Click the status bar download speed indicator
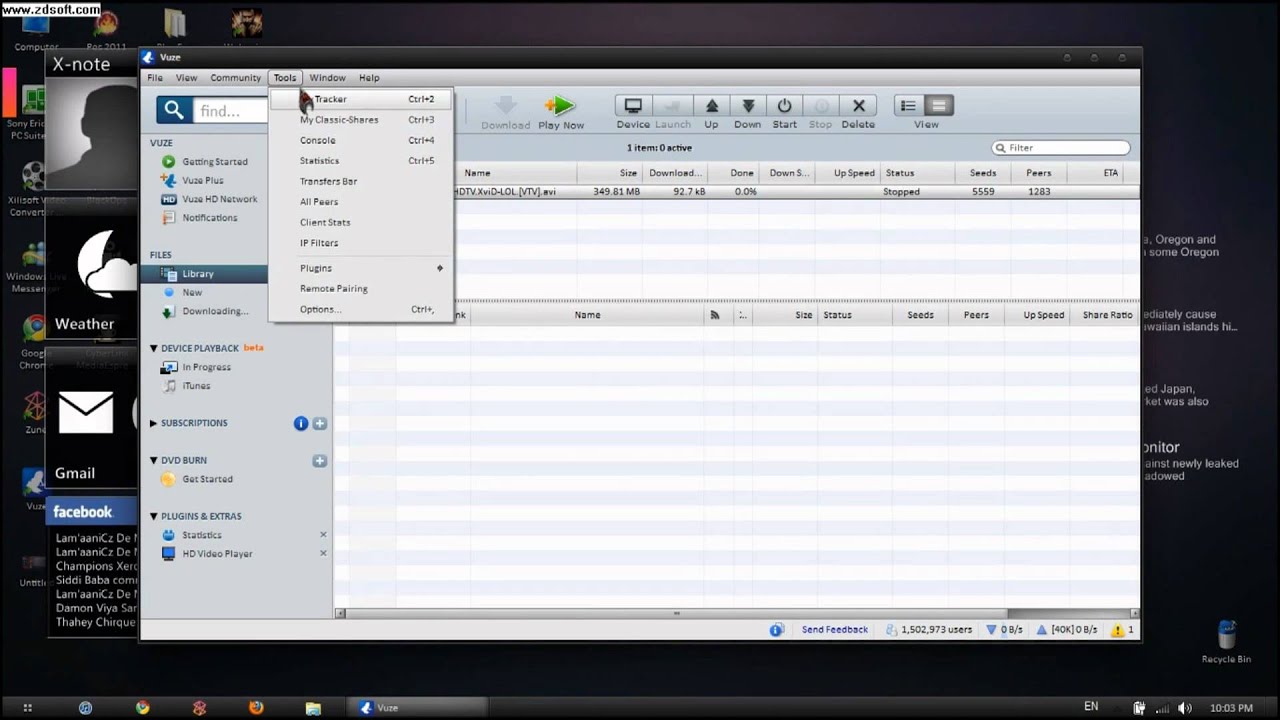 pos(1004,630)
